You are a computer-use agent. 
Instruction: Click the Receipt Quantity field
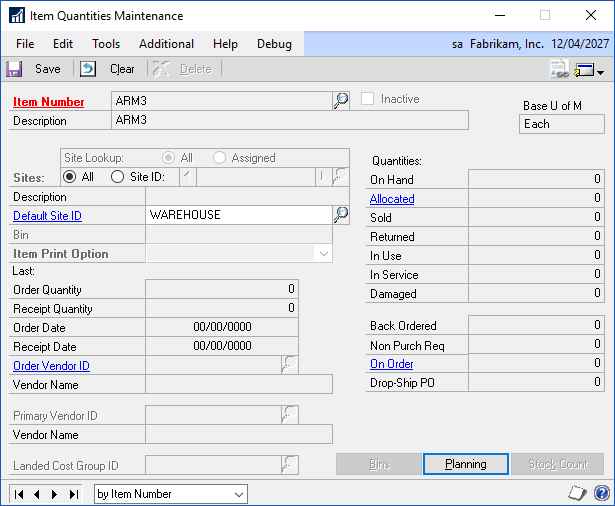pos(222,308)
